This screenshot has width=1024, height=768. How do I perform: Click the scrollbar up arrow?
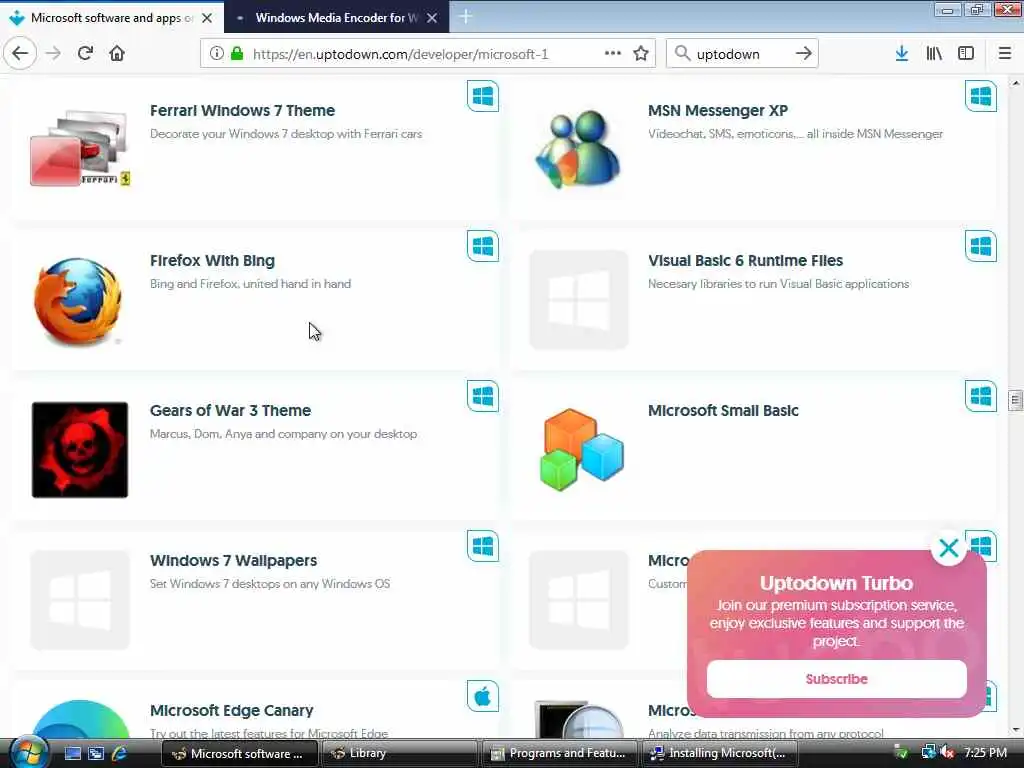click(1015, 84)
